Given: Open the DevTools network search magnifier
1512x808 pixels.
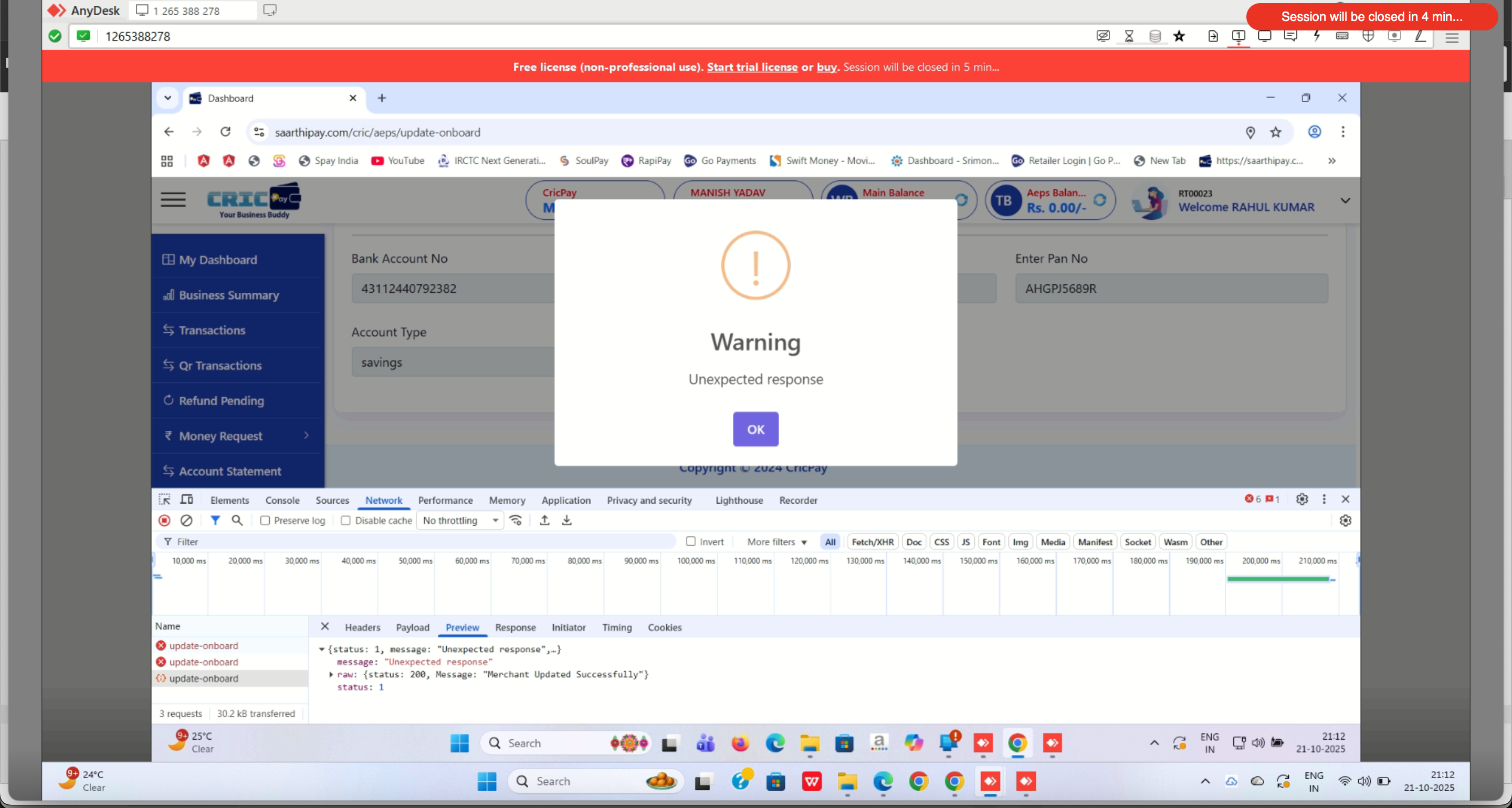Looking at the screenshot, I should pos(237,520).
